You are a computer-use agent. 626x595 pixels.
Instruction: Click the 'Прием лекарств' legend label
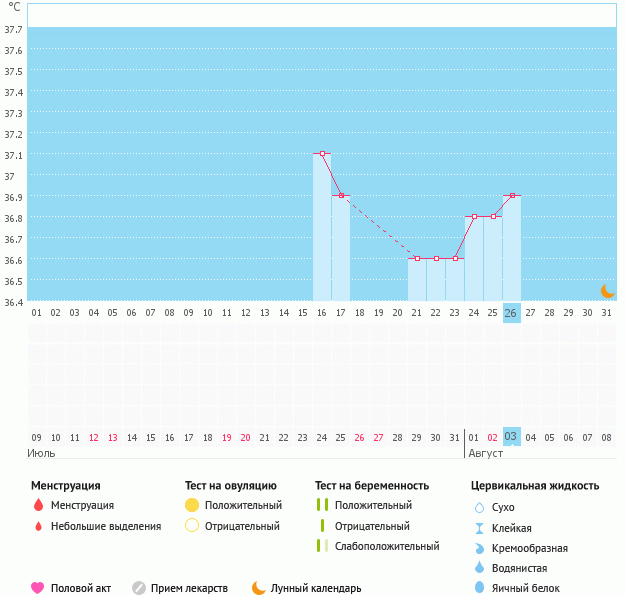click(x=189, y=588)
